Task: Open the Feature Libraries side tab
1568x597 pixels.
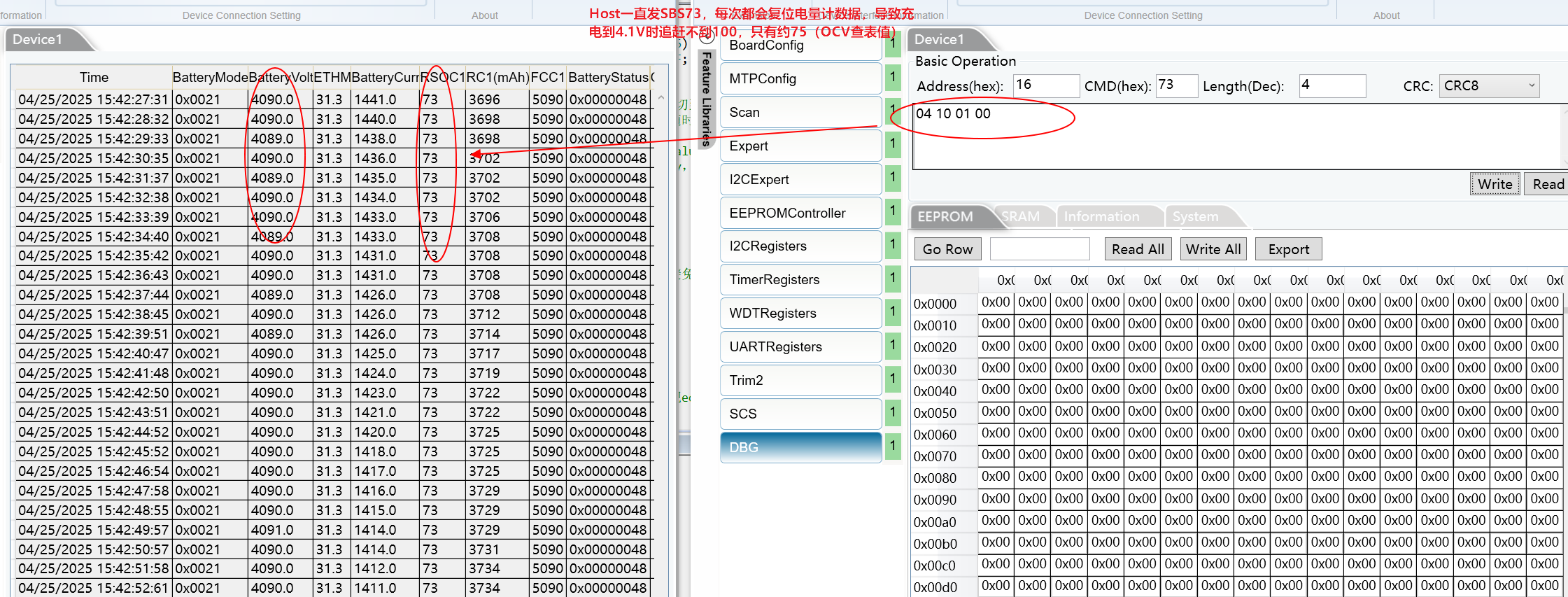Action: tap(707, 98)
